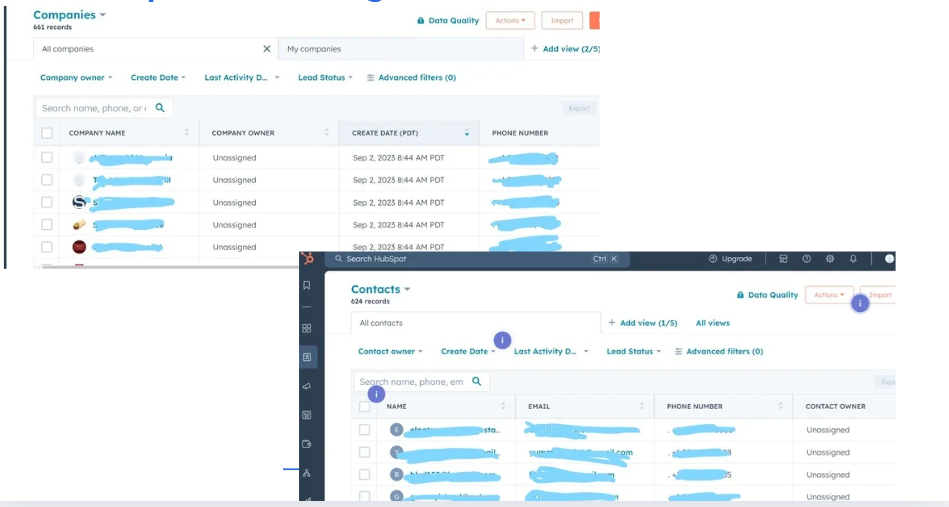Tick the select-all checkbox in Companies table
The image size is (949, 507).
[x=47, y=133]
